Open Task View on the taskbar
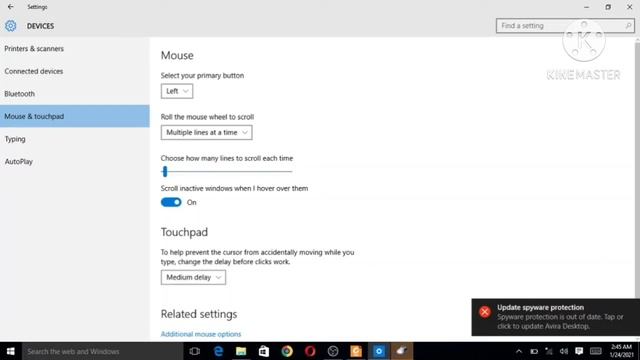The height and width of the screenshot is (360, 640). (195, 351)
